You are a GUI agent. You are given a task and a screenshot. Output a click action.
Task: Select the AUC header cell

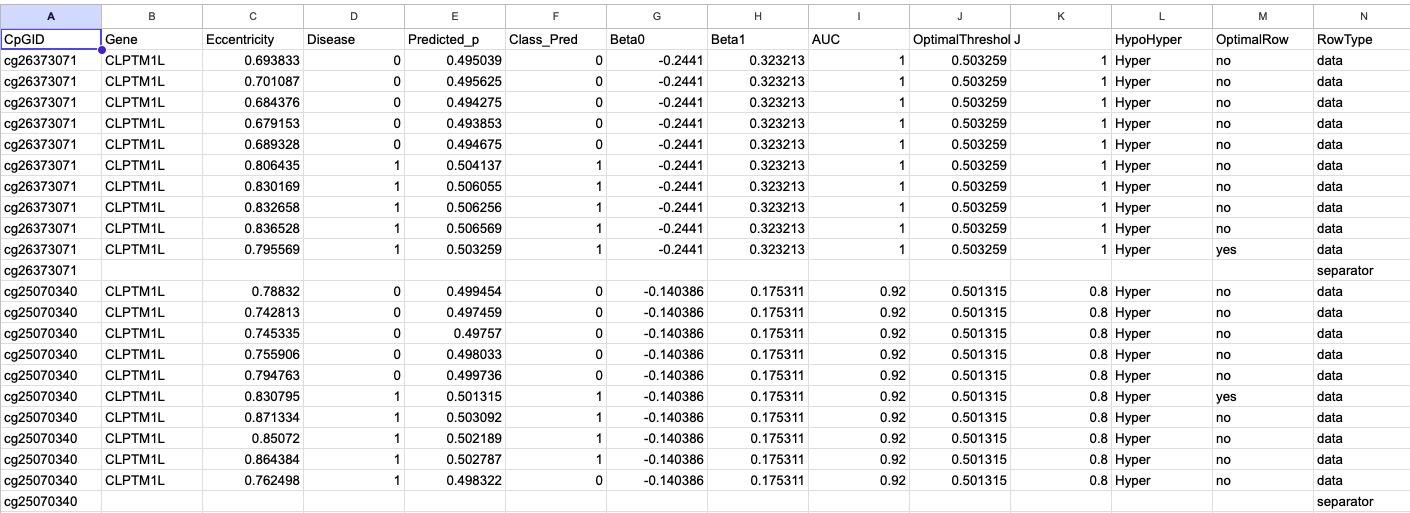(x=858, y=40)
